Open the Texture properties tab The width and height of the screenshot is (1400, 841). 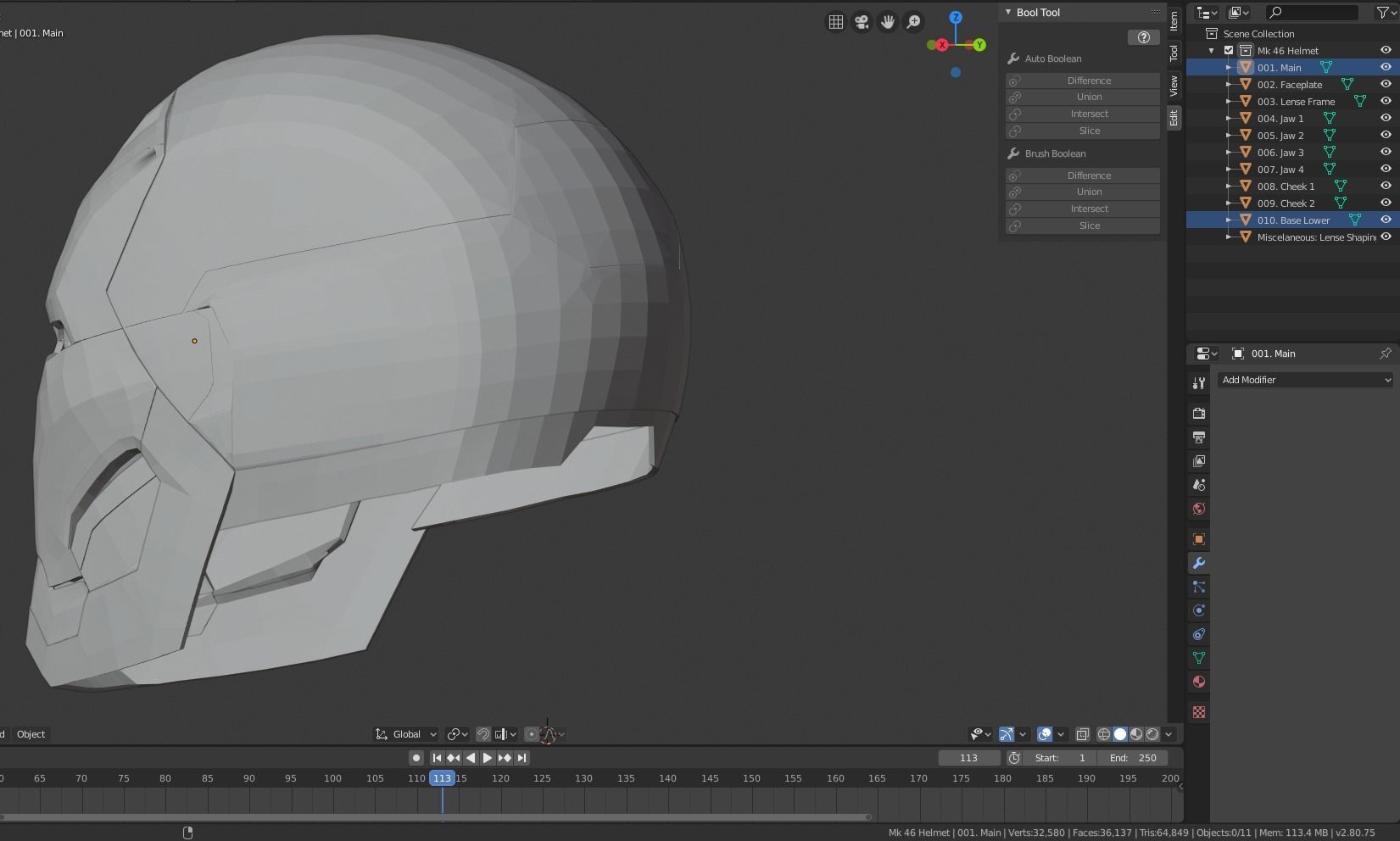pyautogui.click(x=1199, y=712)
